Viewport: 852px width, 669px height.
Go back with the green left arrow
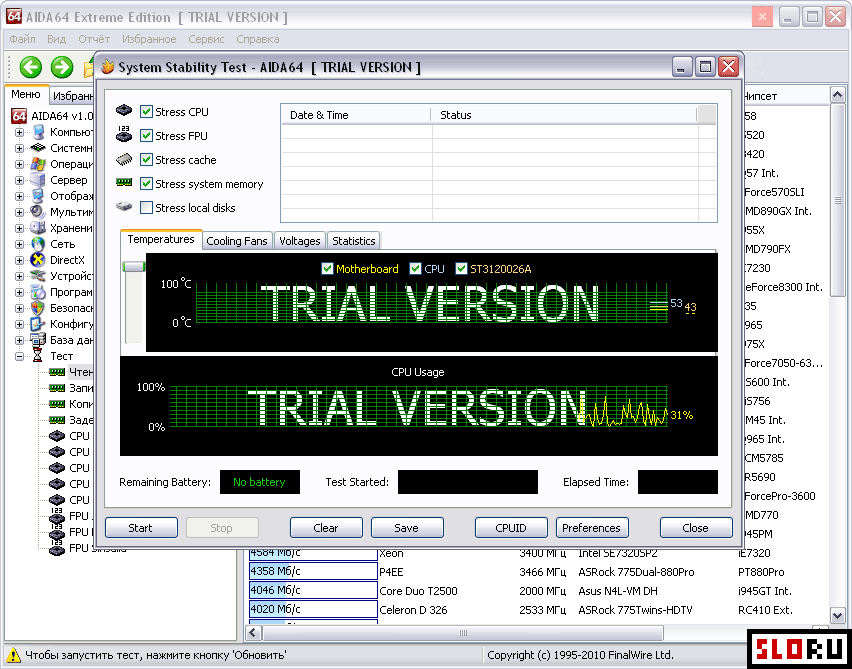click(31, 67)
